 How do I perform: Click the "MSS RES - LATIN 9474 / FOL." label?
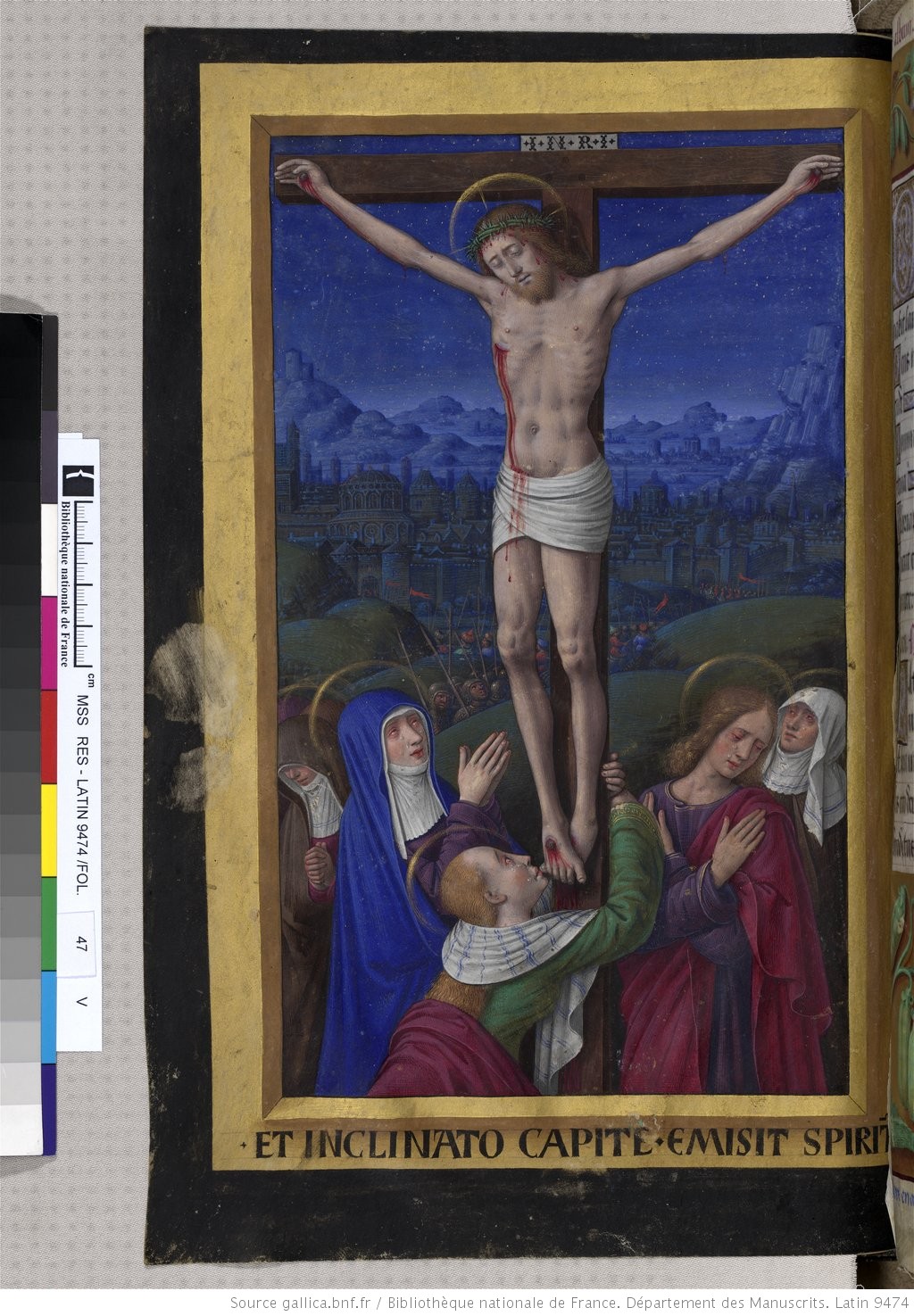pos(82,795)
